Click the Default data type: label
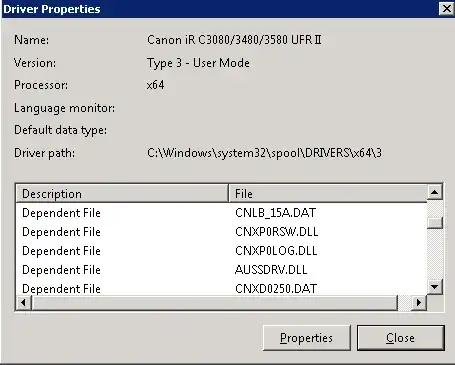 (61, 130)
